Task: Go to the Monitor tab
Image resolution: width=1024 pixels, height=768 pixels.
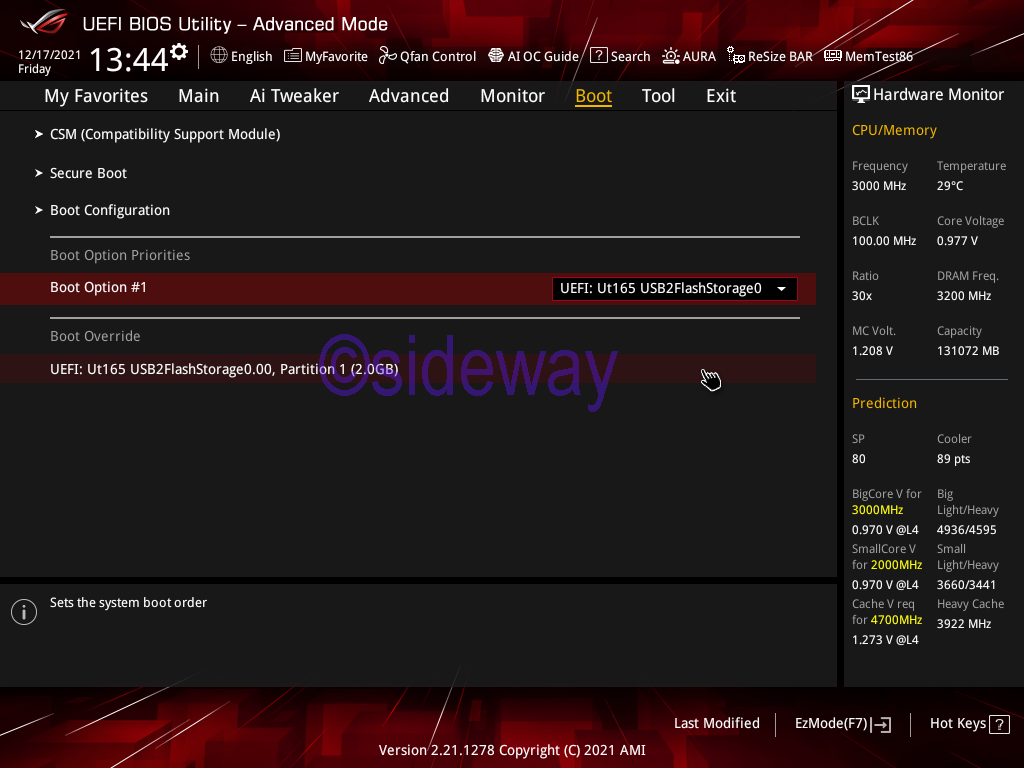Action: click(513, 96)
